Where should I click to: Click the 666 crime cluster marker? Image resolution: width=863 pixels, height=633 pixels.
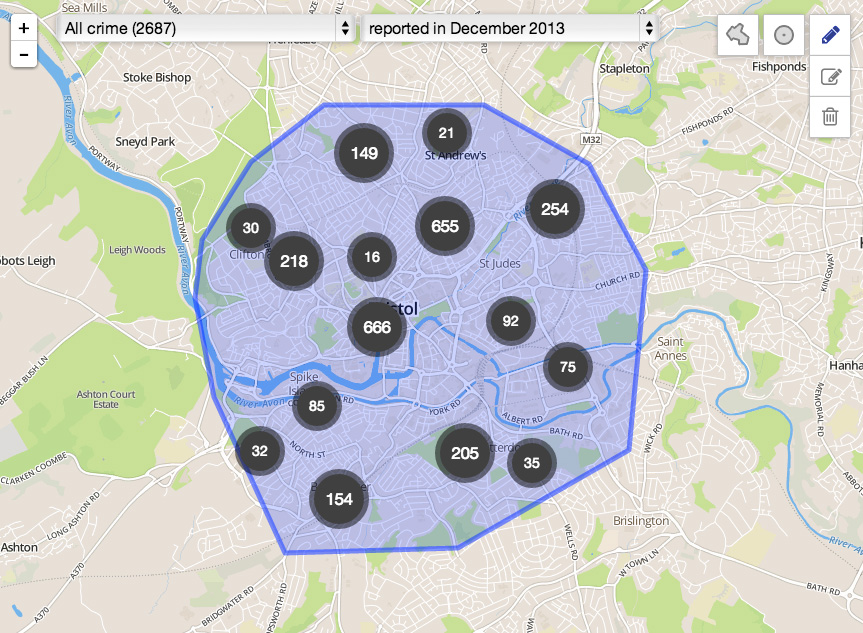377,328
